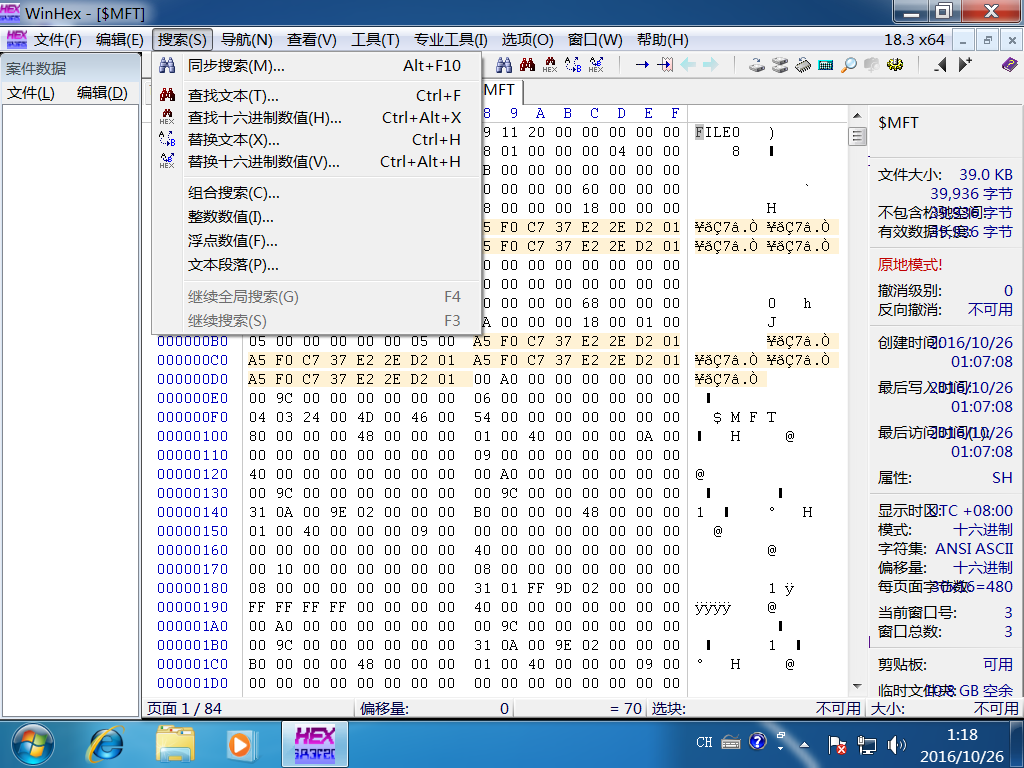Choose 文本段落(P)... menu entry
The height and width of the screenshot is (768, 1024).
[x=316, y=265]
